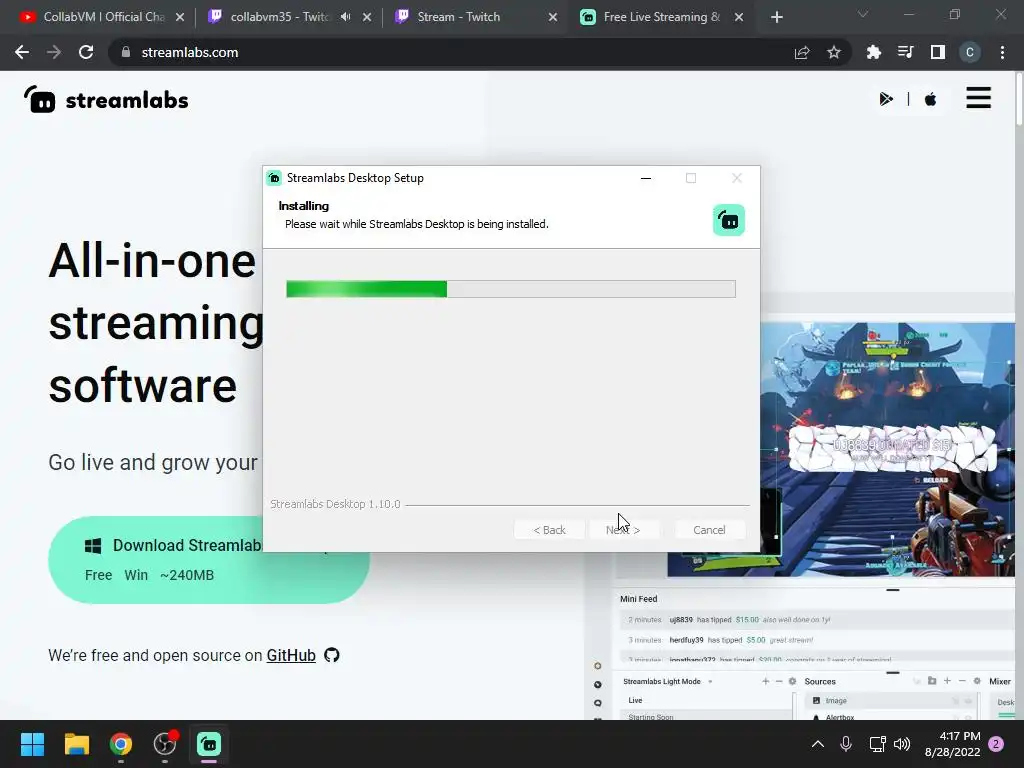The height and width of the screenshot is (768, 1024).
Task: Open the taskbar volume control
Action: [902, 744]
